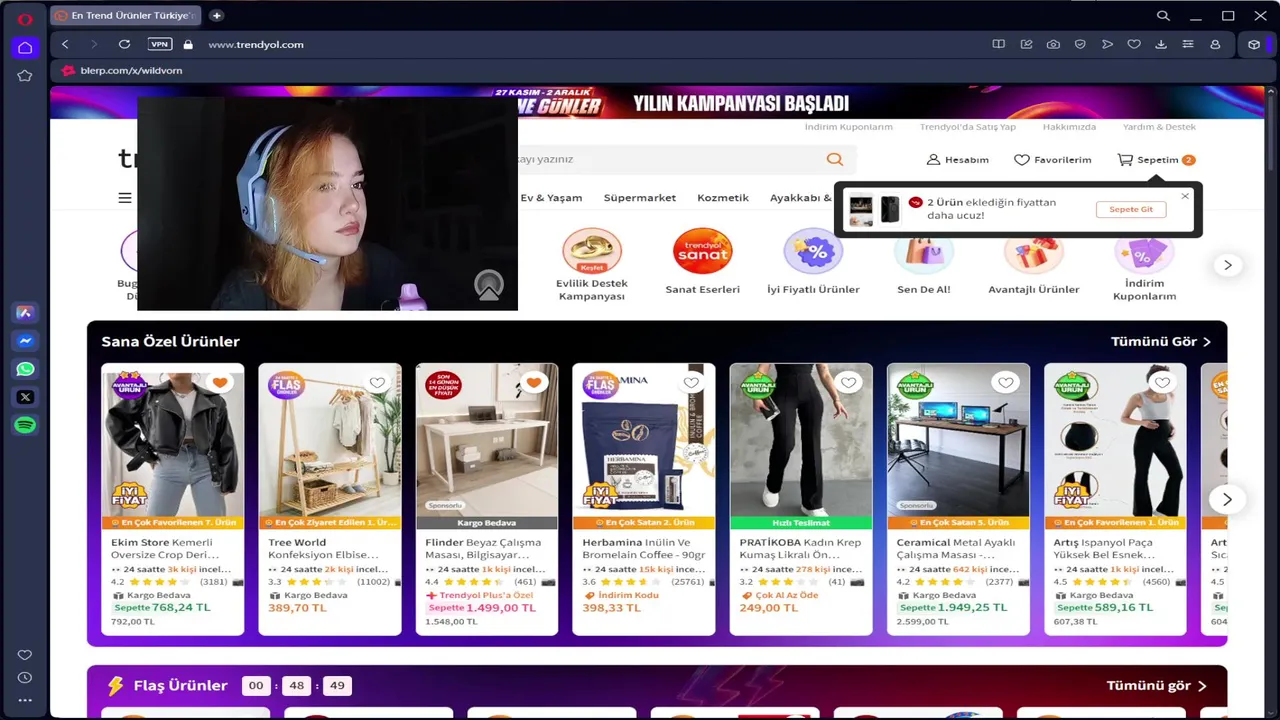Go back with the browser back arrow
The image size is (1280, 720).
click(65, 44)
